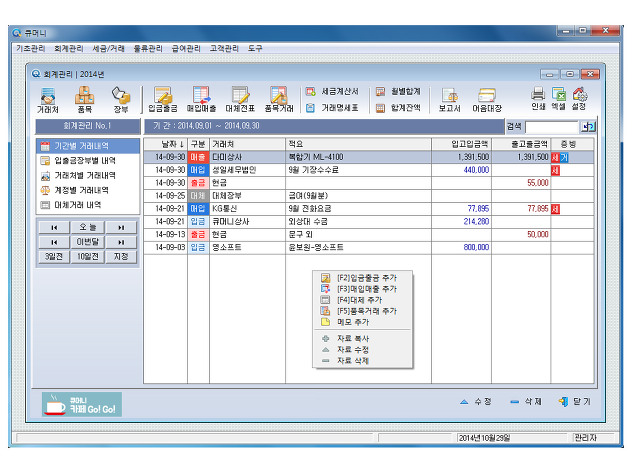This screenshot has width=630, height=472.
Task: Choose [F5]품목거래 추가 in context menu
Action: [363, 311]
